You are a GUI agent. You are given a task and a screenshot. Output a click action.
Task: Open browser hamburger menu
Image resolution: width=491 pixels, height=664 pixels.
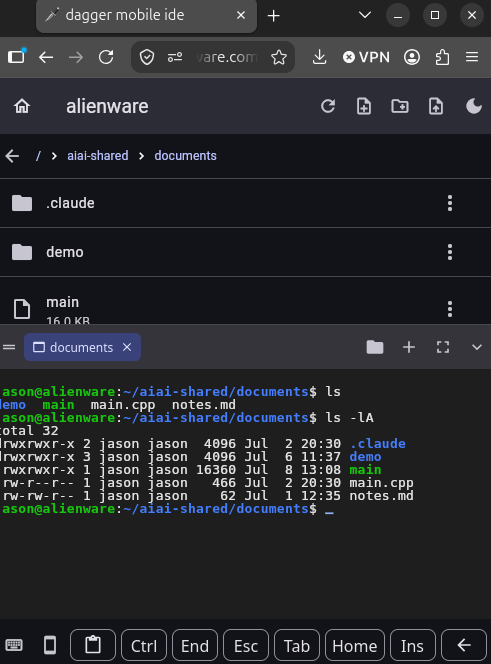pos(472,57)
